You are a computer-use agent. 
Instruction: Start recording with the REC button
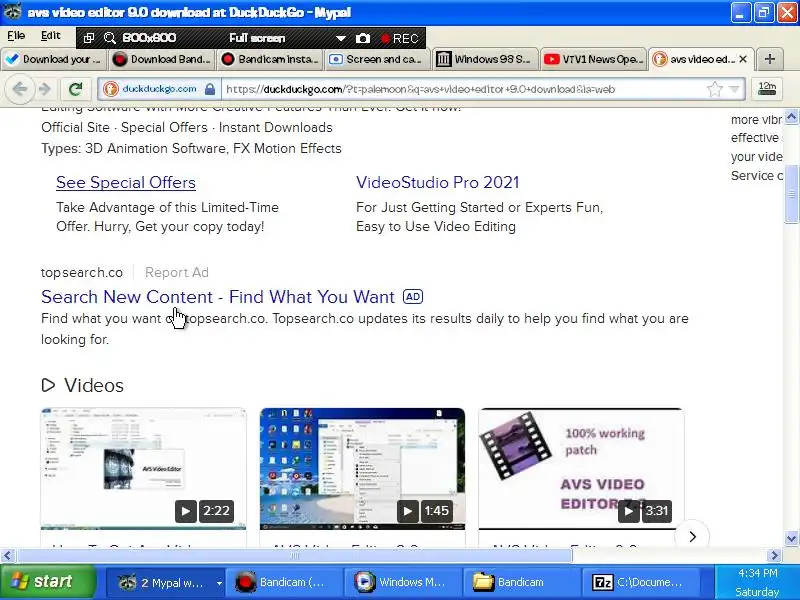point(399,38)
